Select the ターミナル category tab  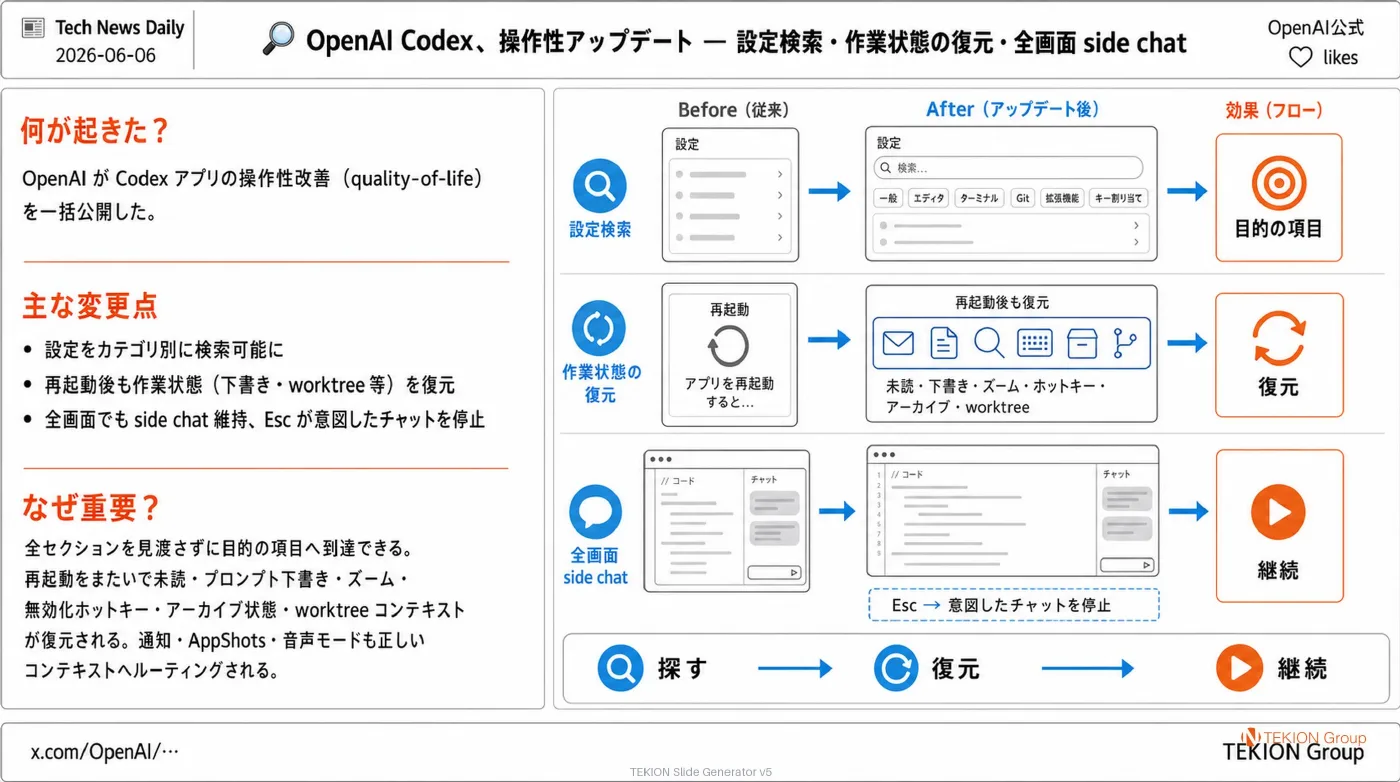979,198
